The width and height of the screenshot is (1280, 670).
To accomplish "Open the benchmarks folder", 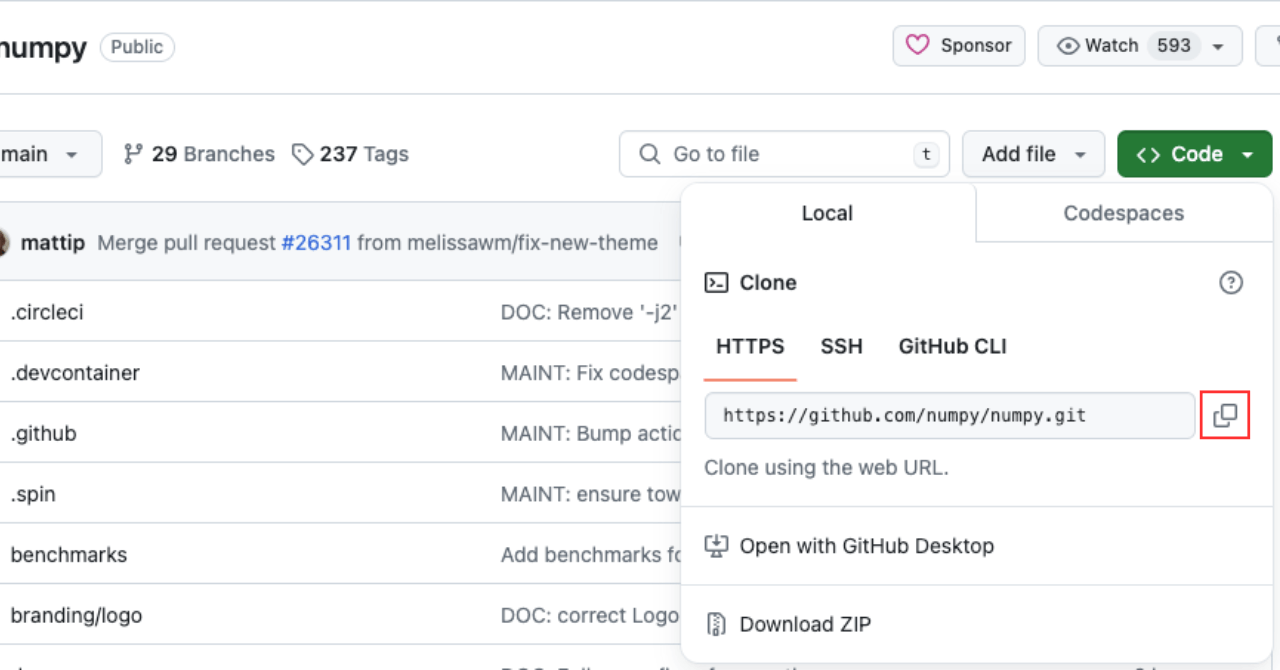I will click(69, 555).
